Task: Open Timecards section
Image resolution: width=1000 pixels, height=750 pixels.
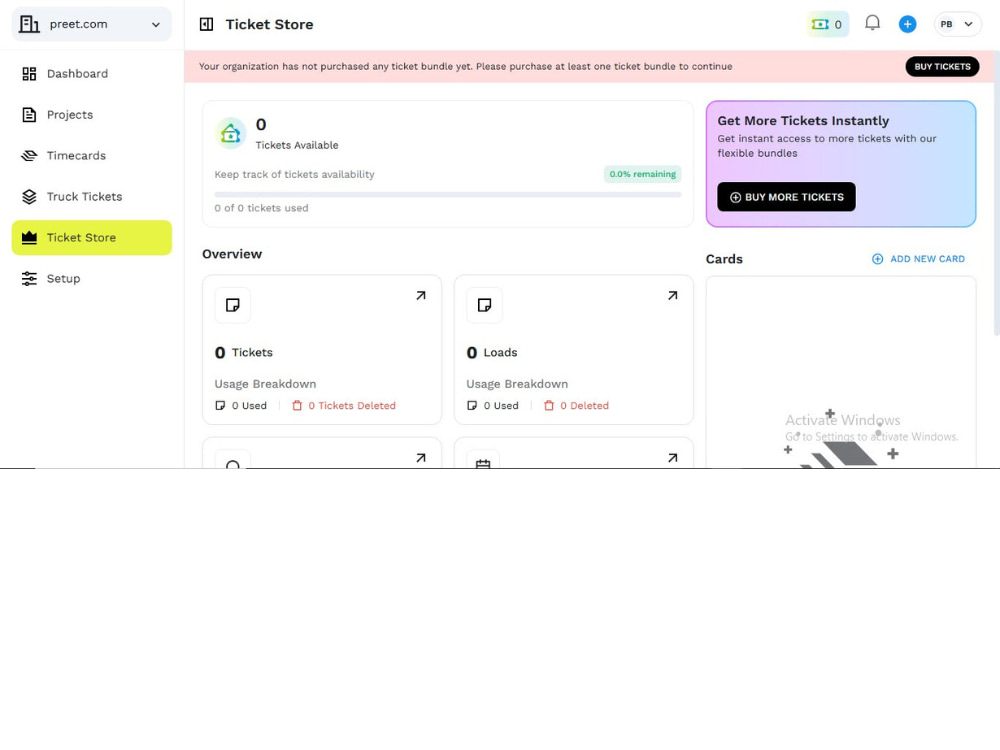Action: click(91, 156)
